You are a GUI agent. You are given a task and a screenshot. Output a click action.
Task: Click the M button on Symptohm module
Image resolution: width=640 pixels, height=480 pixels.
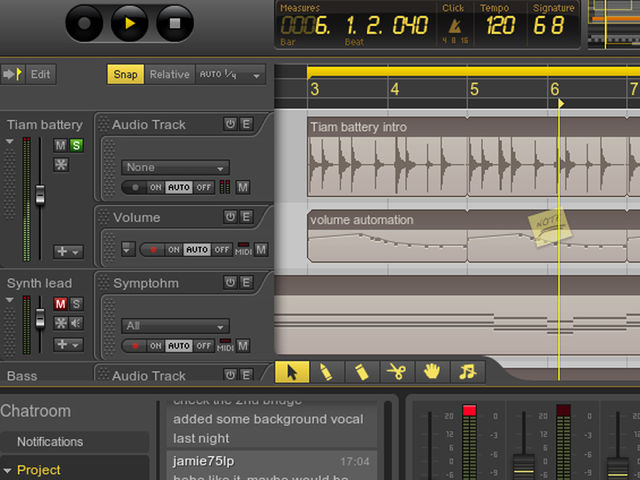[x=243, y=346]
